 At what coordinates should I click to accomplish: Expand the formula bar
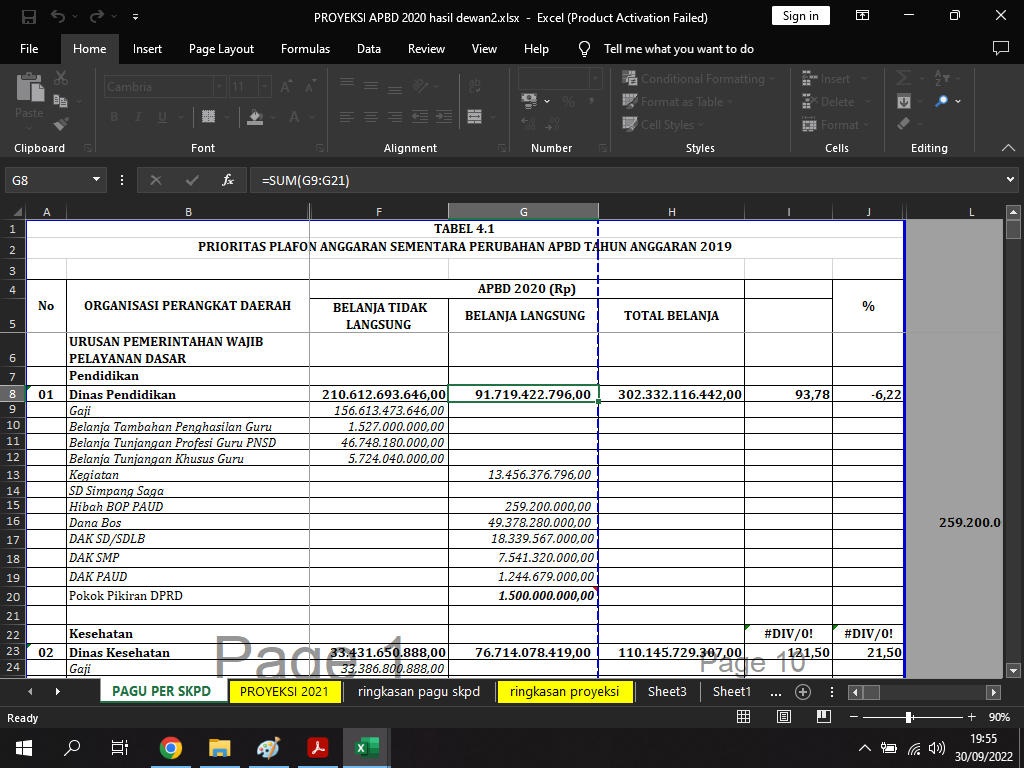[1010, 180]
